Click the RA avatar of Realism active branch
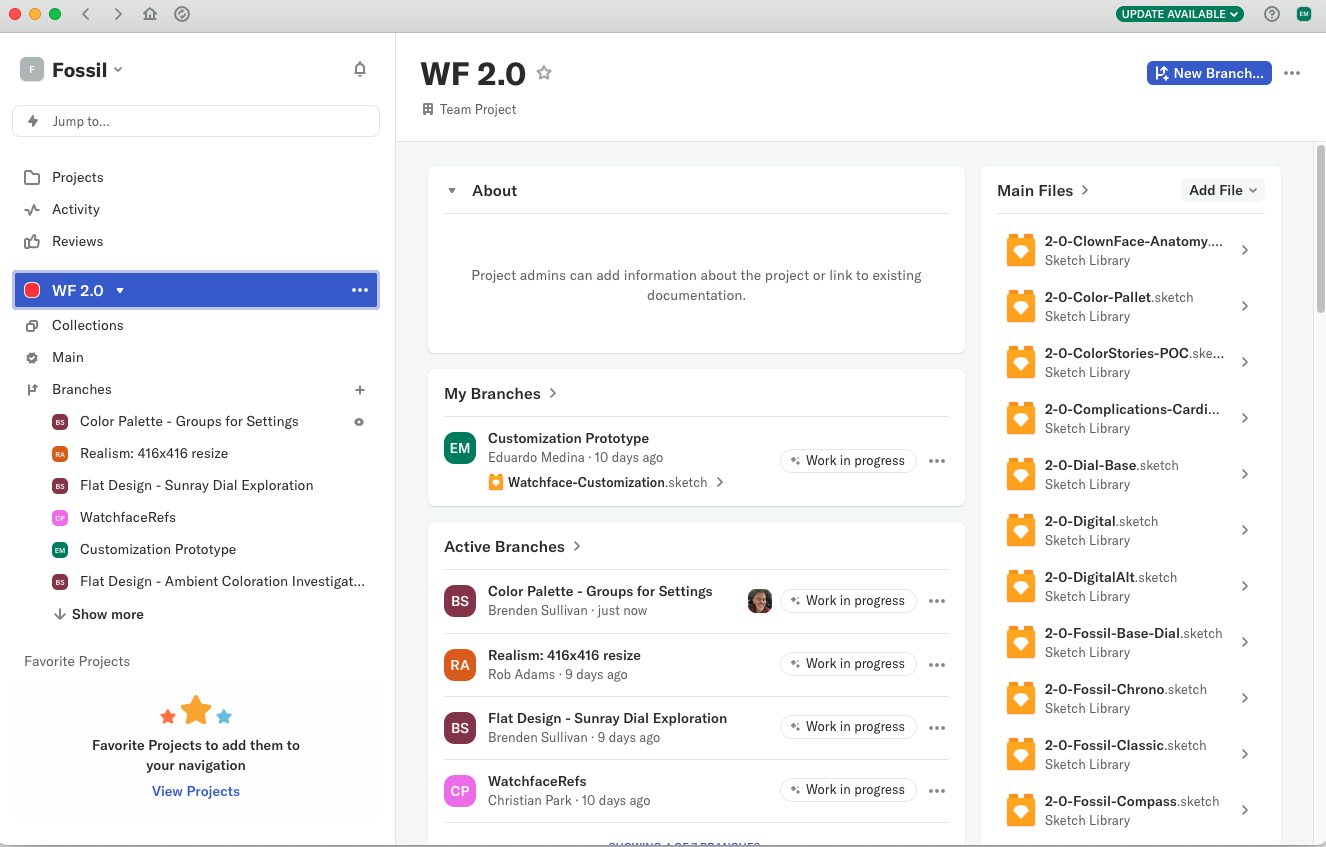The height and width of the screenshot is (847, 1326). click(x=460, y=664)
